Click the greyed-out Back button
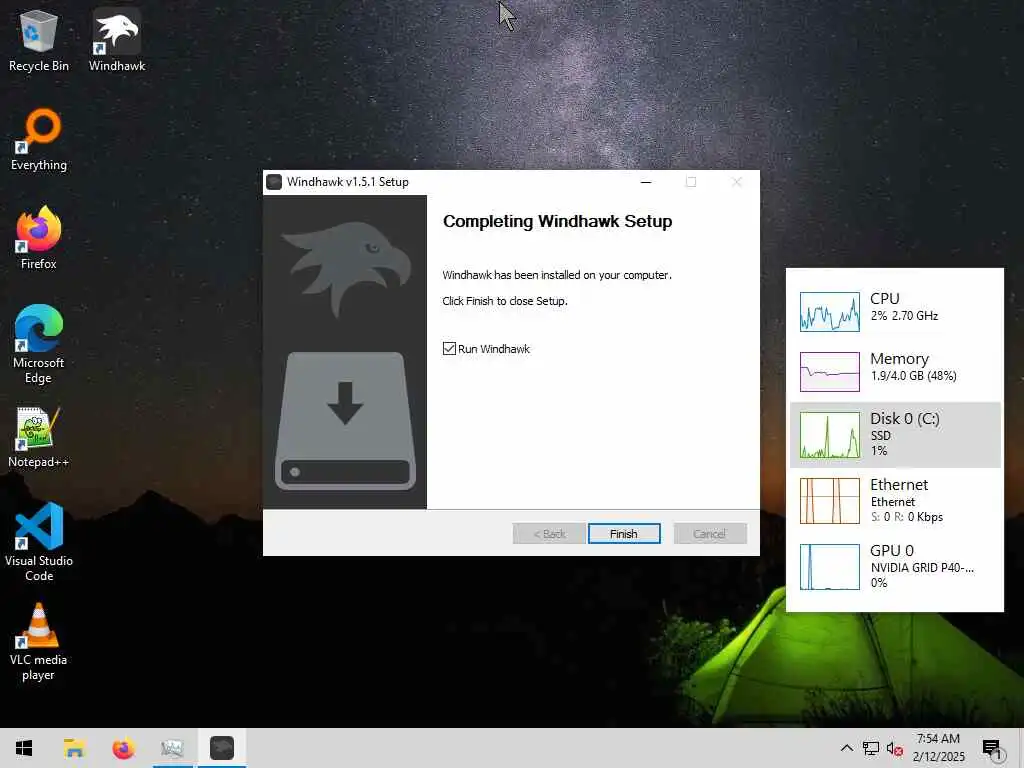The image size is (1024, 768). (549, 534)
